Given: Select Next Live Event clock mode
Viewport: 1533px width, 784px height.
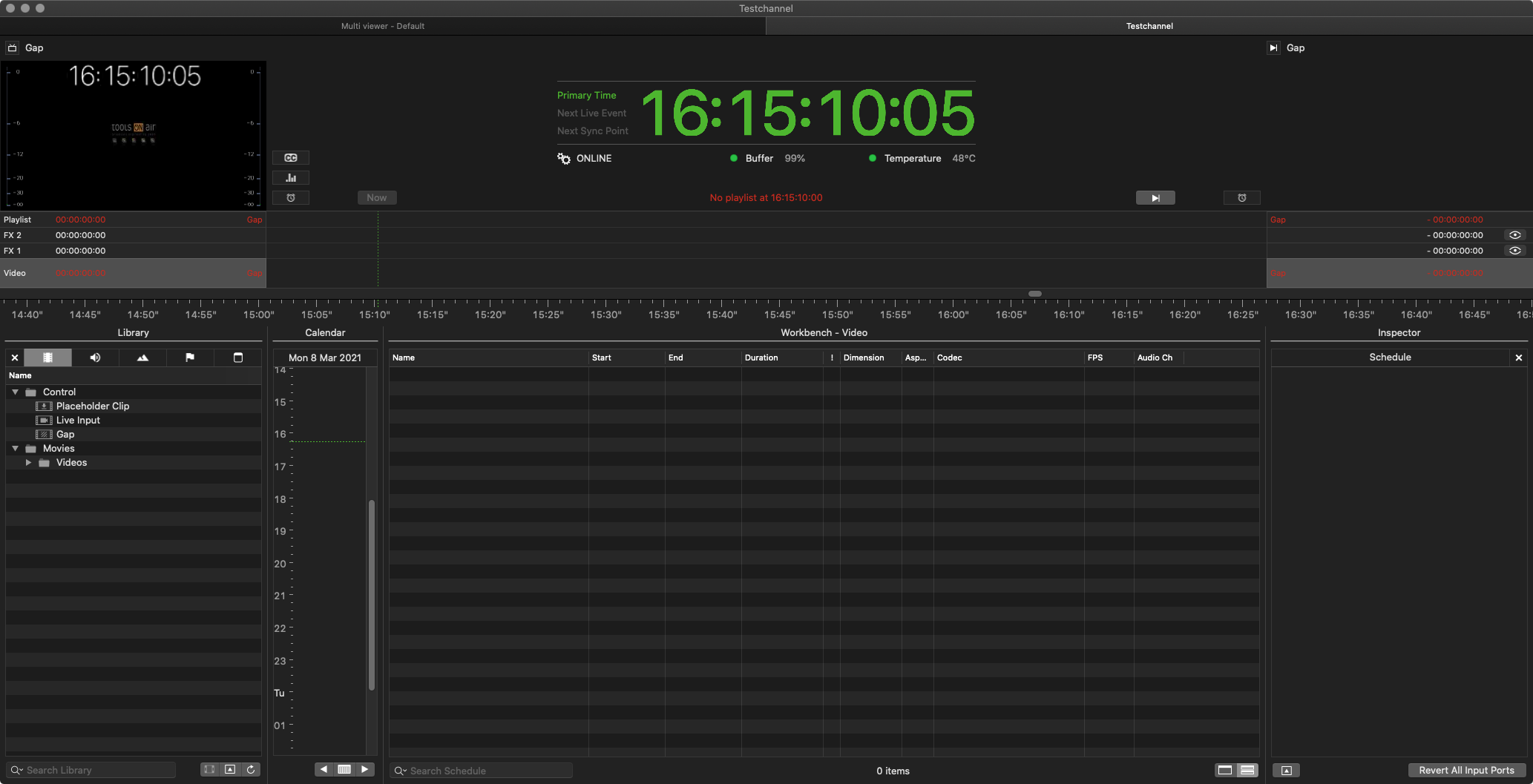Looking at the screenshot, I should click(x=592, y=113).
